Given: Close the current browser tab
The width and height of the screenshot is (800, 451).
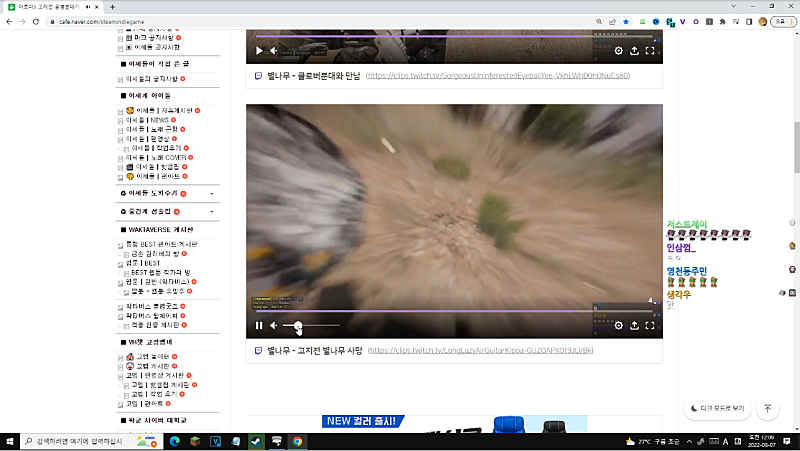Looking at the screenshot, I should 97,7.
